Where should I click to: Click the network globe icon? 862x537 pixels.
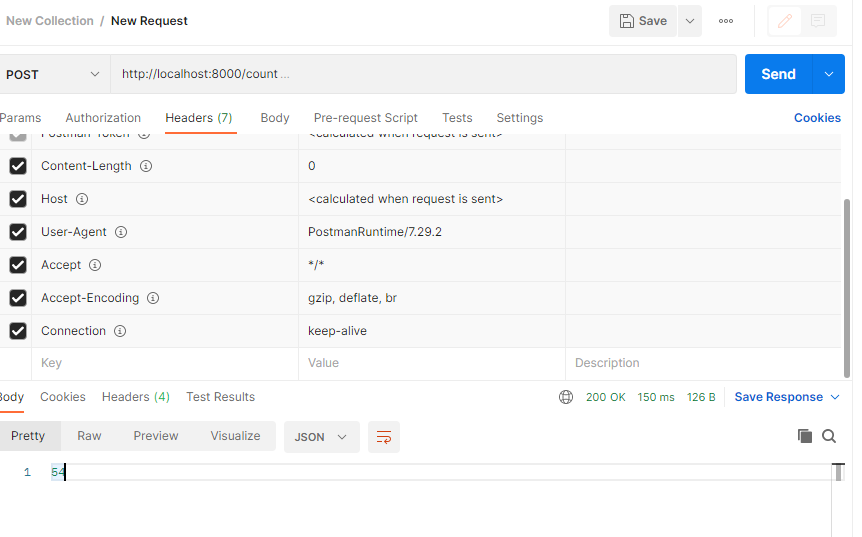tap(566, 397)
